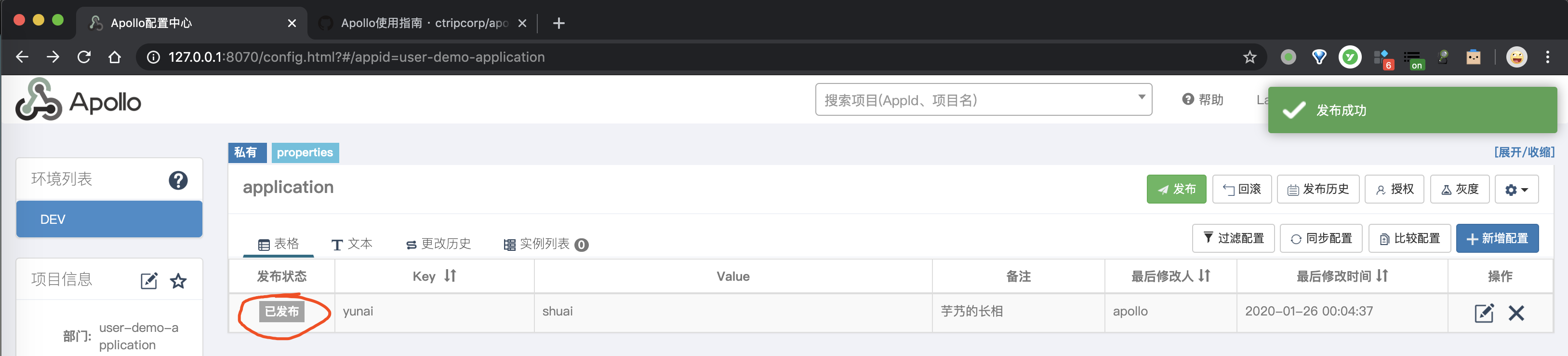Select the DEV environment

109,219
